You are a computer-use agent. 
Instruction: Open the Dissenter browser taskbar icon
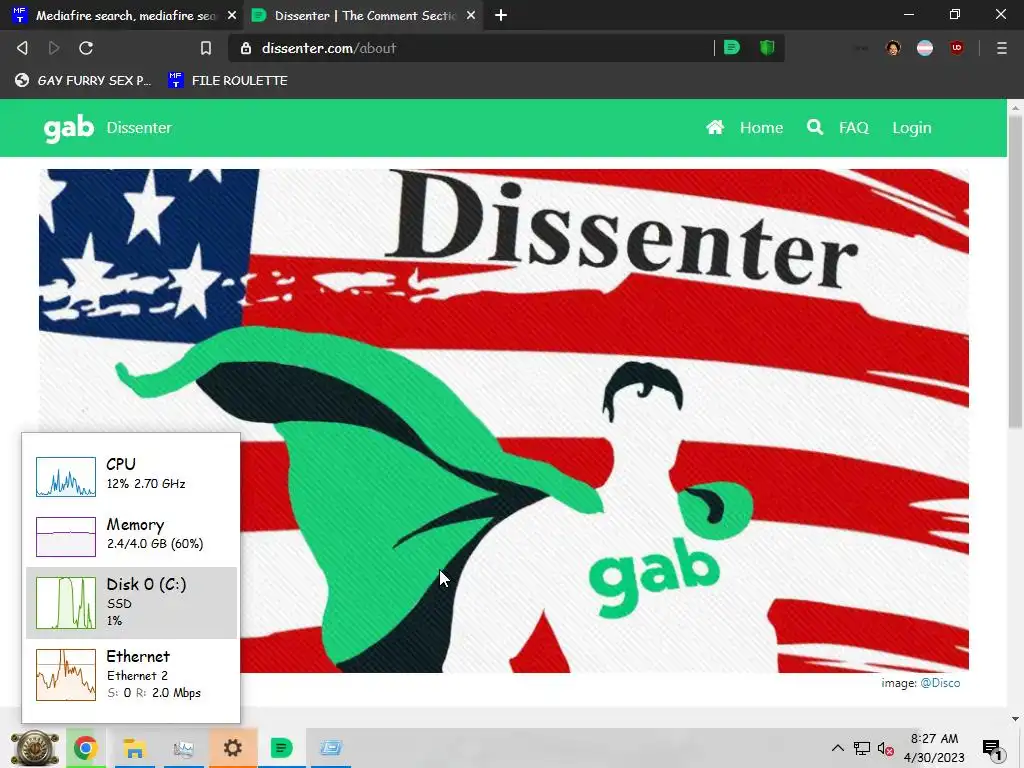click(281, 748)
